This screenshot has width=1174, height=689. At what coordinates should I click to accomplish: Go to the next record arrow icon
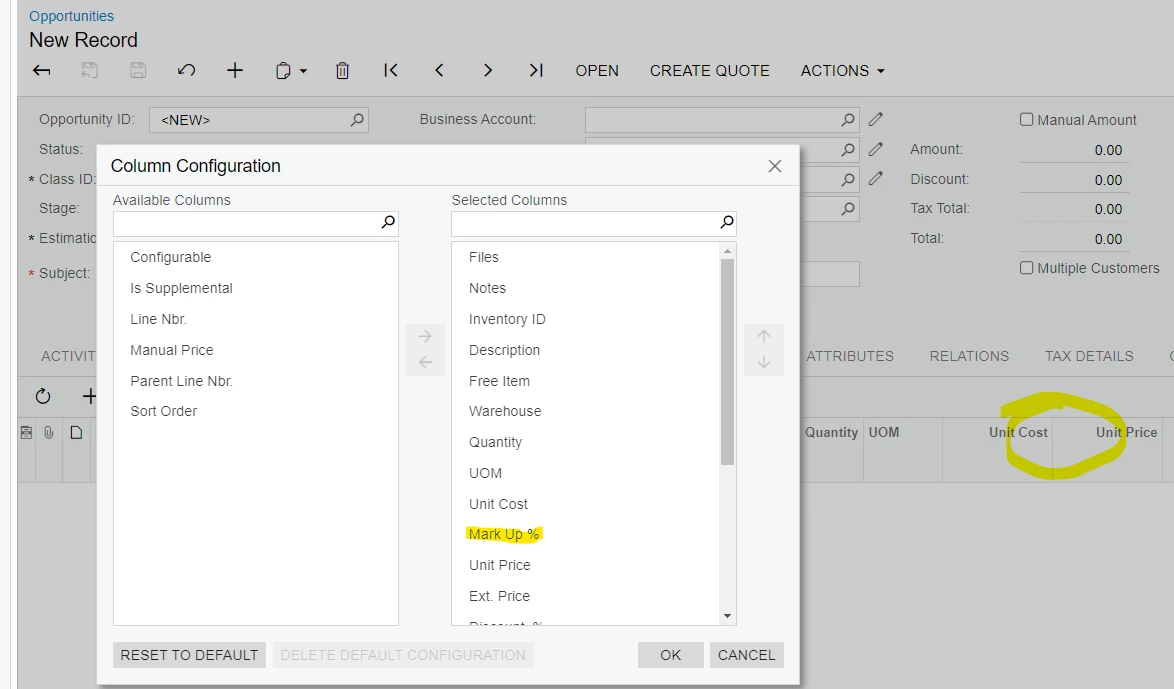point(488,70)
